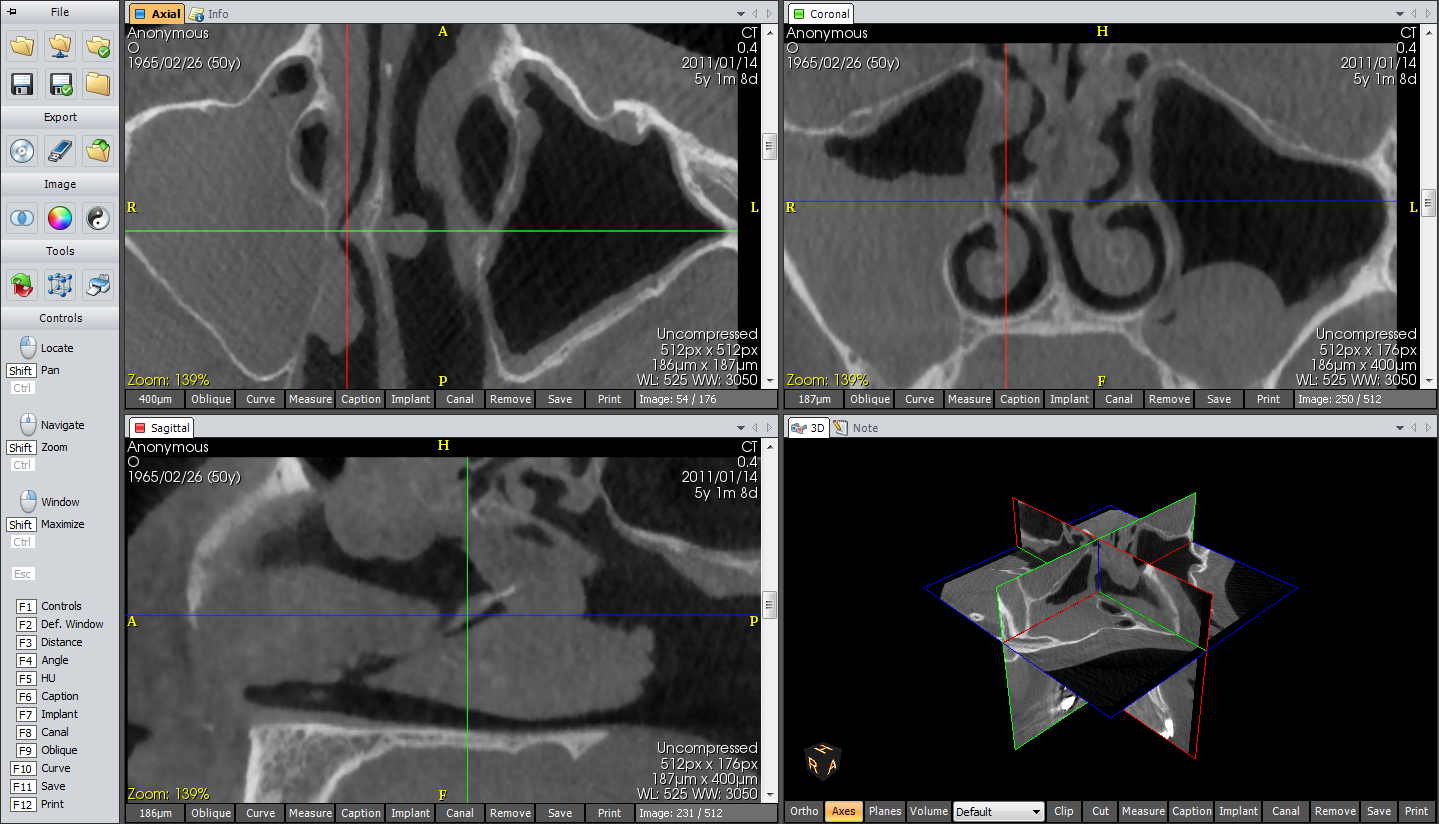Export to CD disc icon
Viewport: 1439px width, 824px height.
[23, 151]
